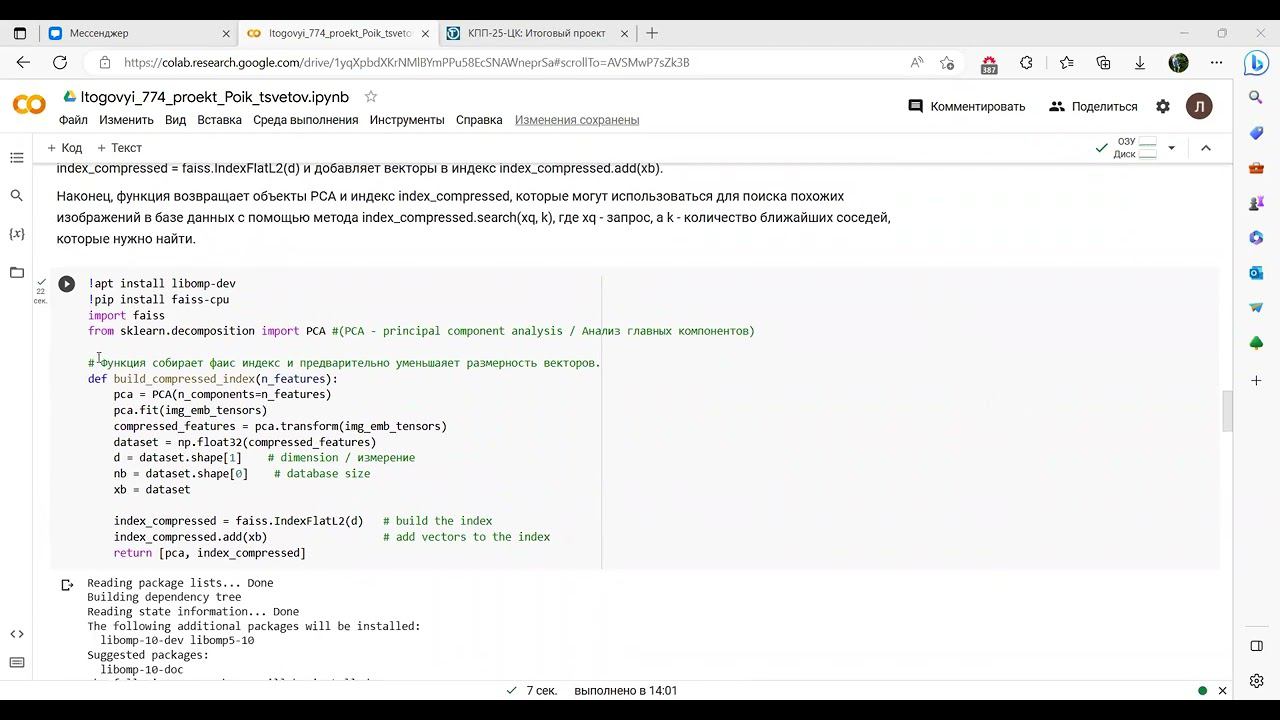1280x720 pixels.
Task: Click the ОЗУ Диск usage indicator
Action: click(1136, 148)
